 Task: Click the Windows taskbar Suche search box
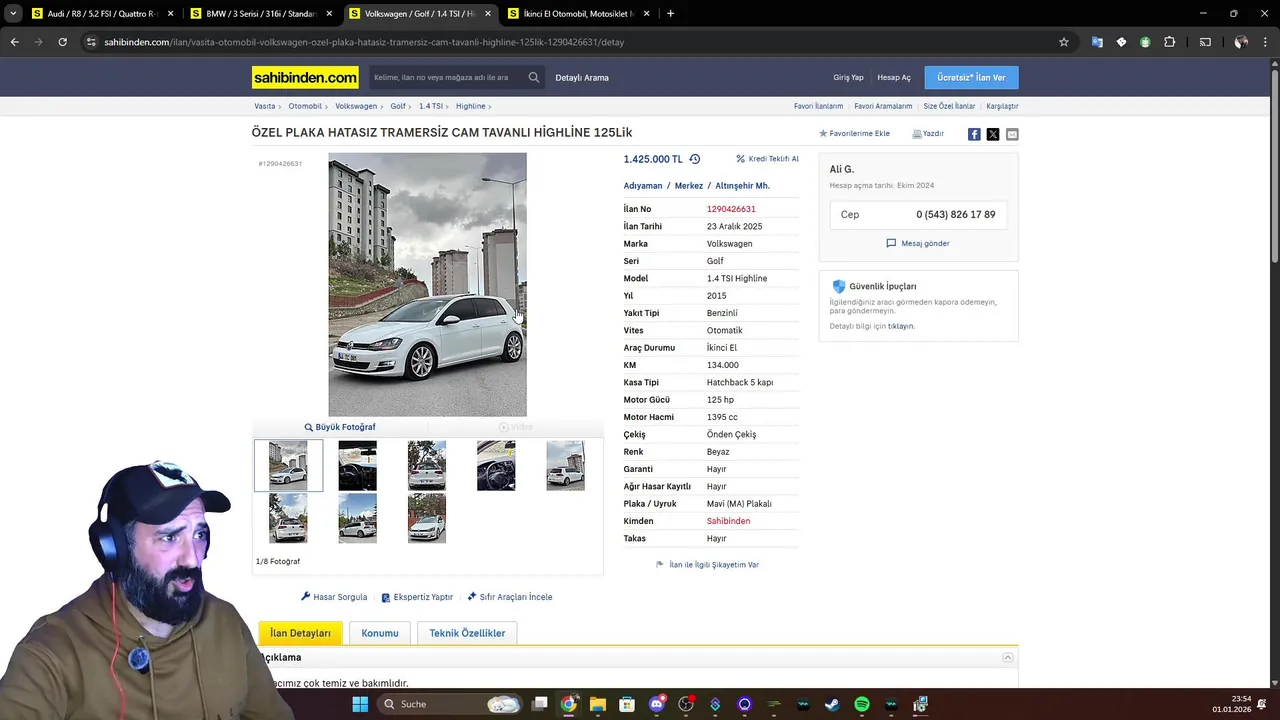coord(450,704)
